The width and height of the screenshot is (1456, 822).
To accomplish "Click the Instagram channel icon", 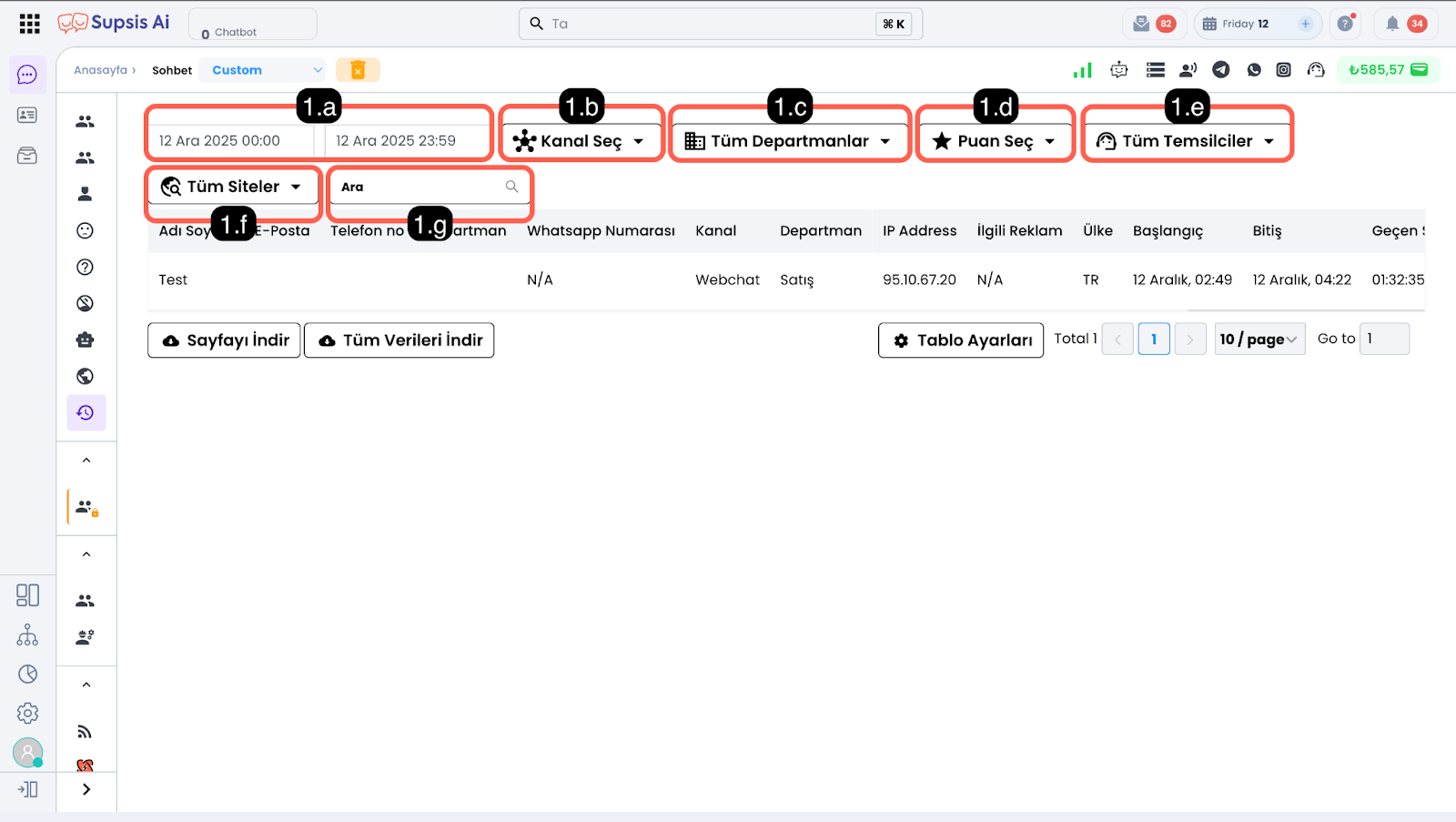I will point(1283,70).
